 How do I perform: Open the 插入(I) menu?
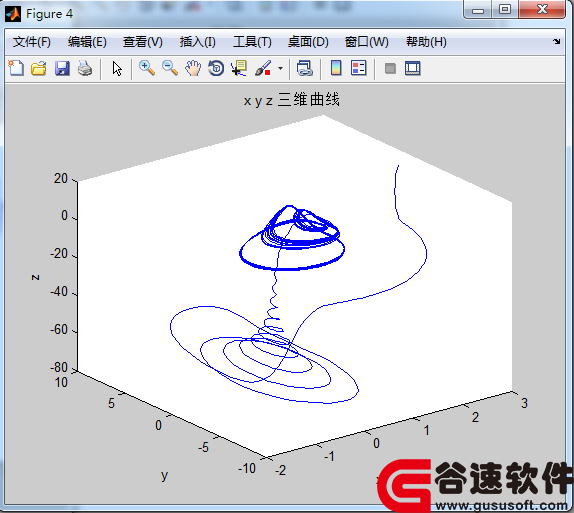(198, 42)
